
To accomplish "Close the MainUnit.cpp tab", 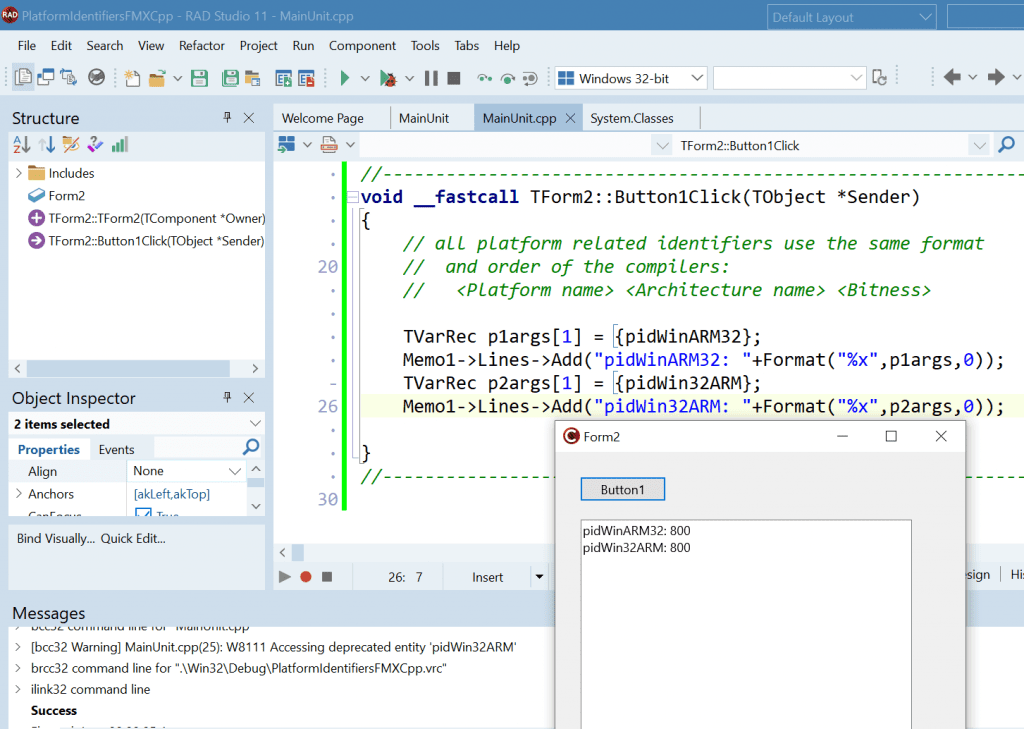I will point(570,118).
